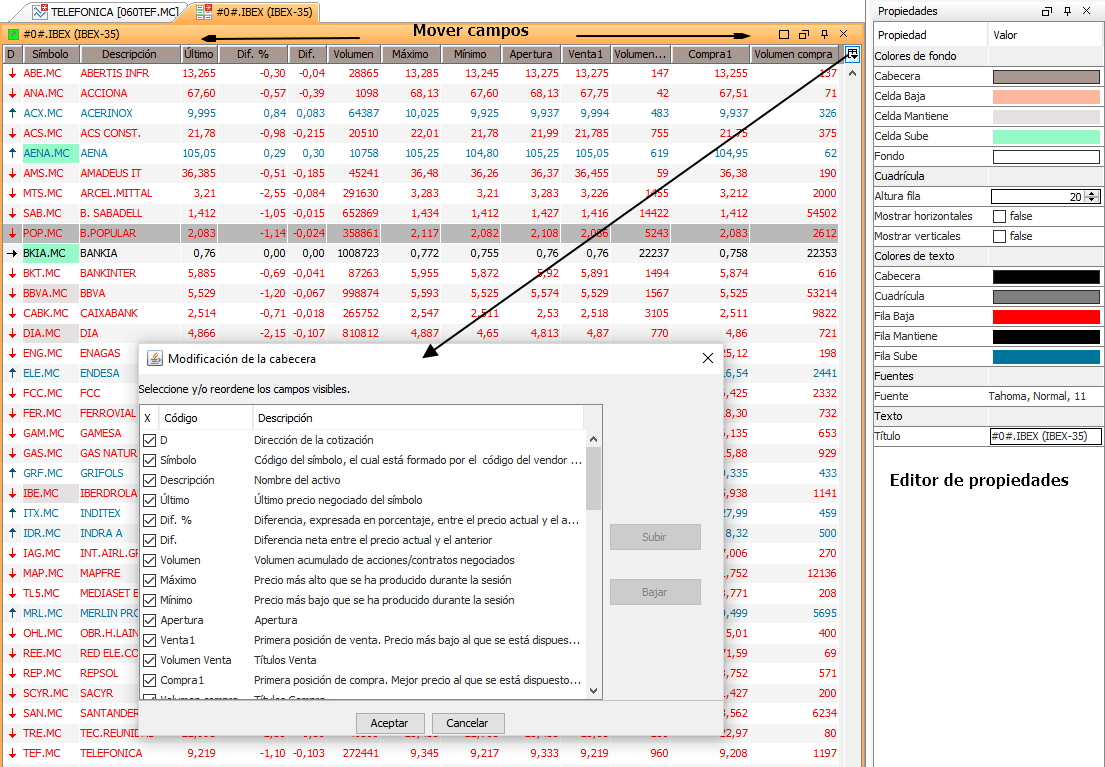Maximize the #0#.IBEX table window
The width and height of the screenshot is (1105, 767).
[x=784, y=34]
